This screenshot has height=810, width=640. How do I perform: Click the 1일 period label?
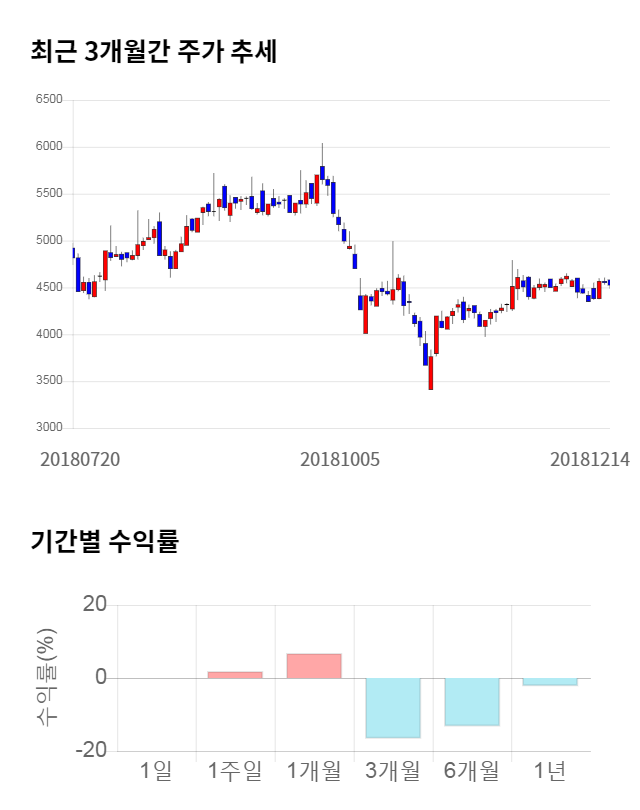pyautogui.click(x=156, y=770)
